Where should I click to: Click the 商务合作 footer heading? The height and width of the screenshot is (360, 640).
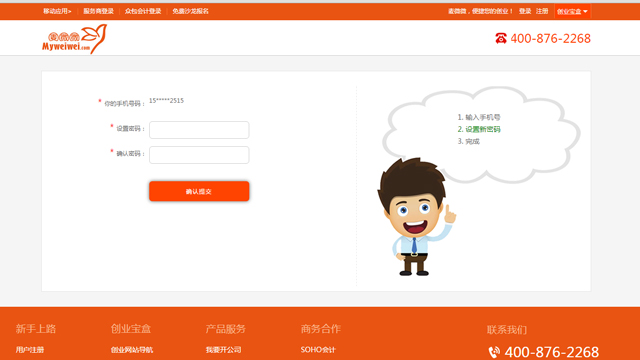[x=321, y=329]
